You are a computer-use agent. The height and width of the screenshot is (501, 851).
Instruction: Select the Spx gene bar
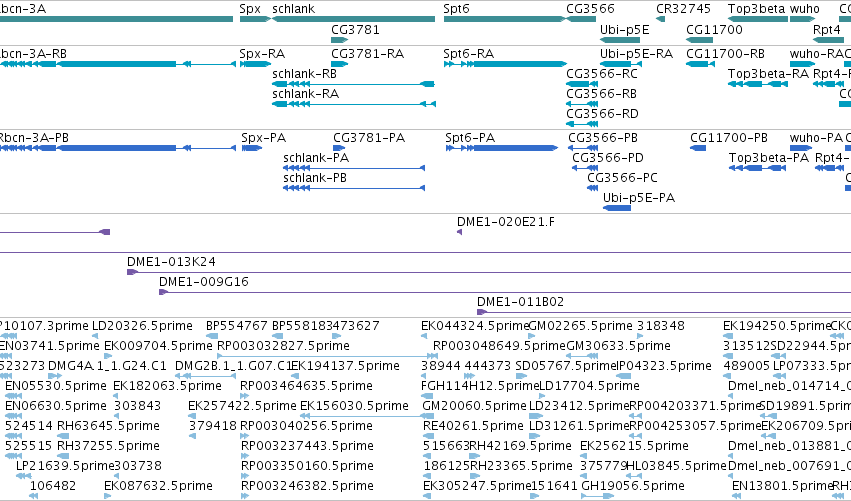255,19
